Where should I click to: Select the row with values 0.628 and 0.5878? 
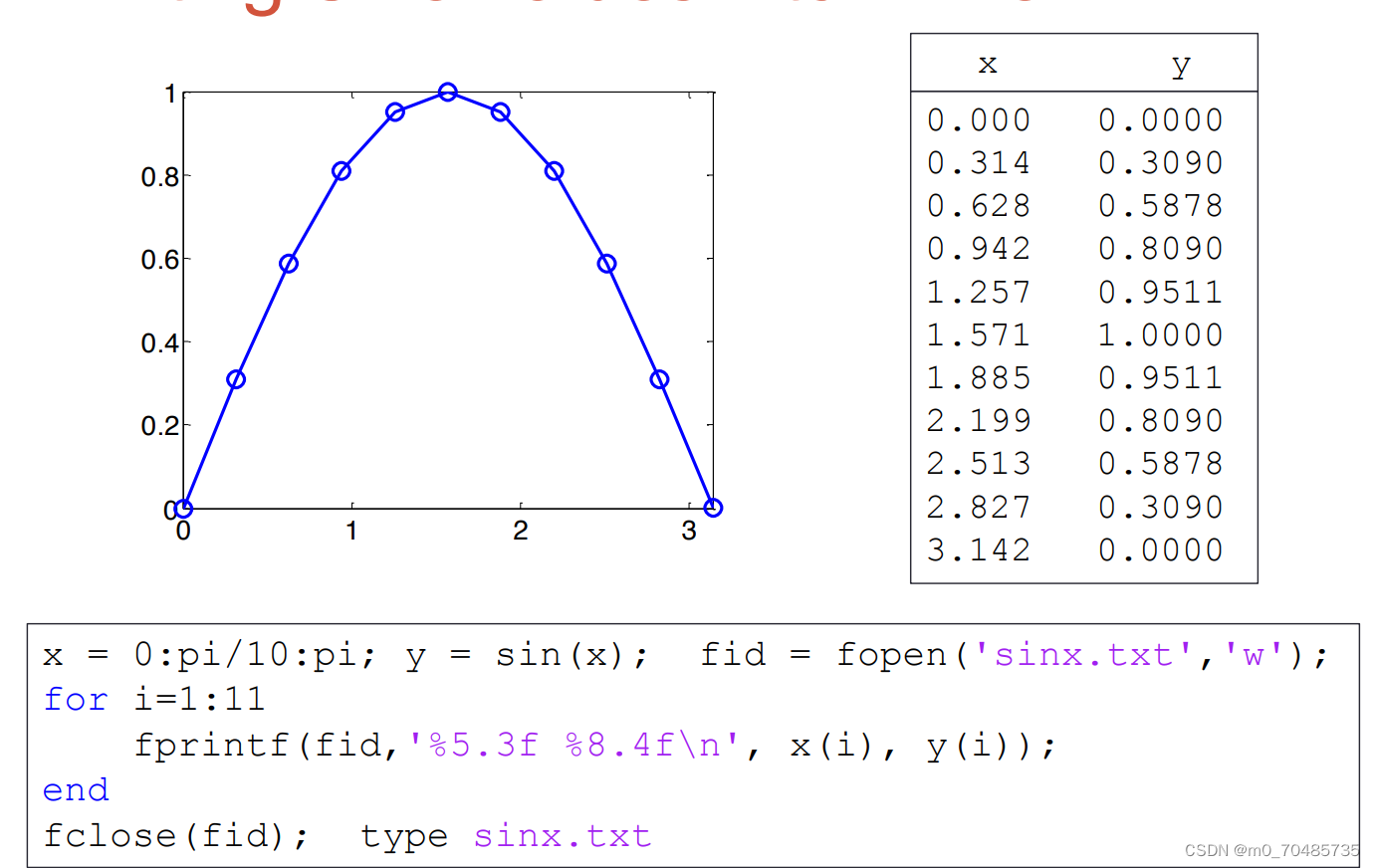1075,205
